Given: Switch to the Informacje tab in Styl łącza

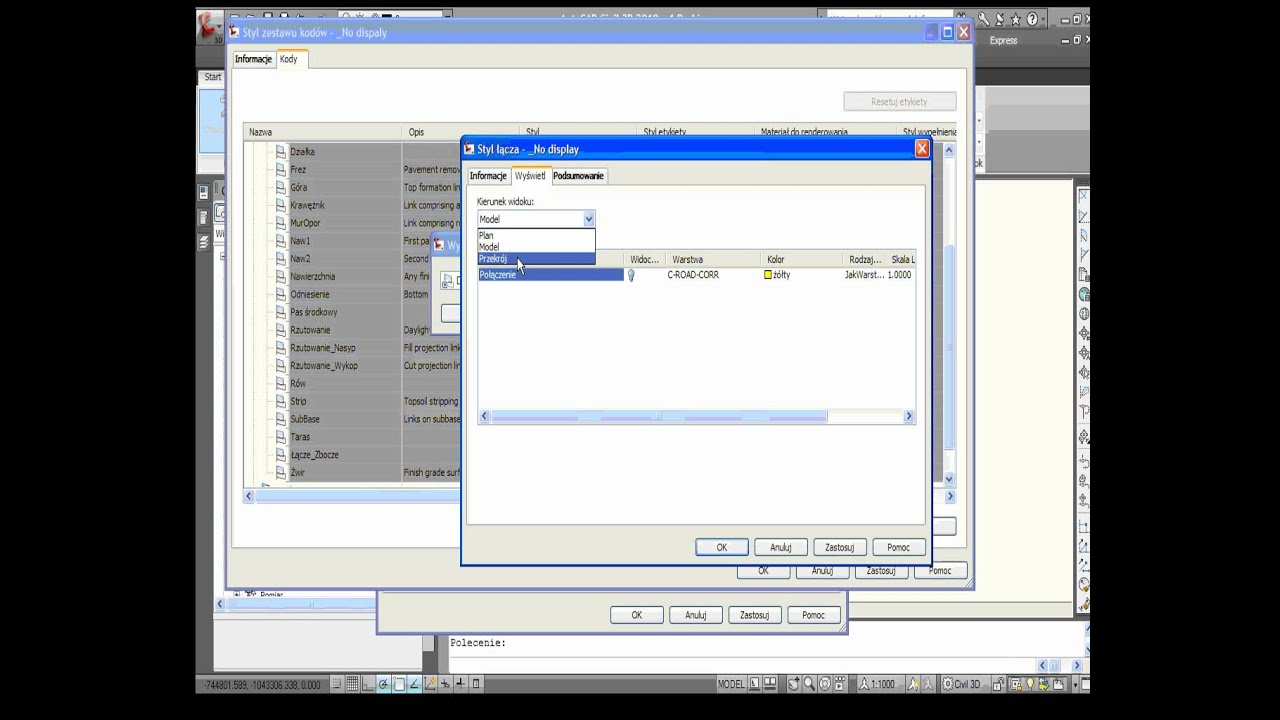Looking at the screenshot, I should pyautogui.click(x=488, y=176).
